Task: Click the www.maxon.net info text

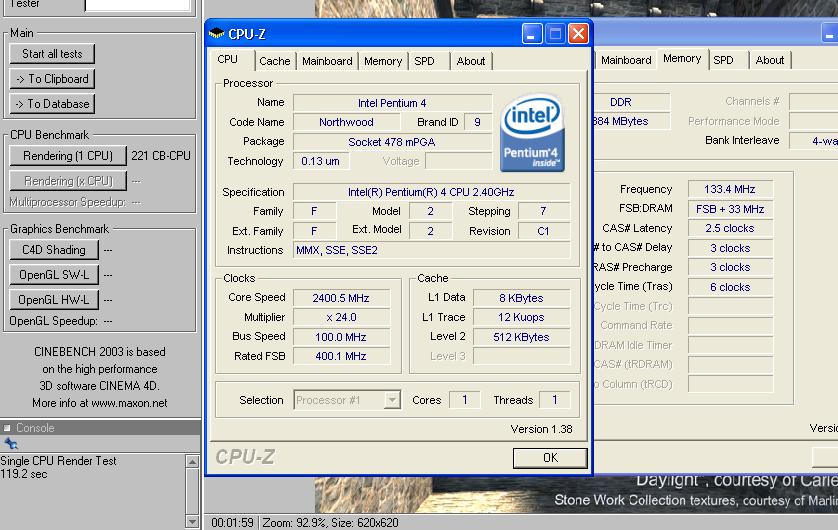Action: point(129,403)
